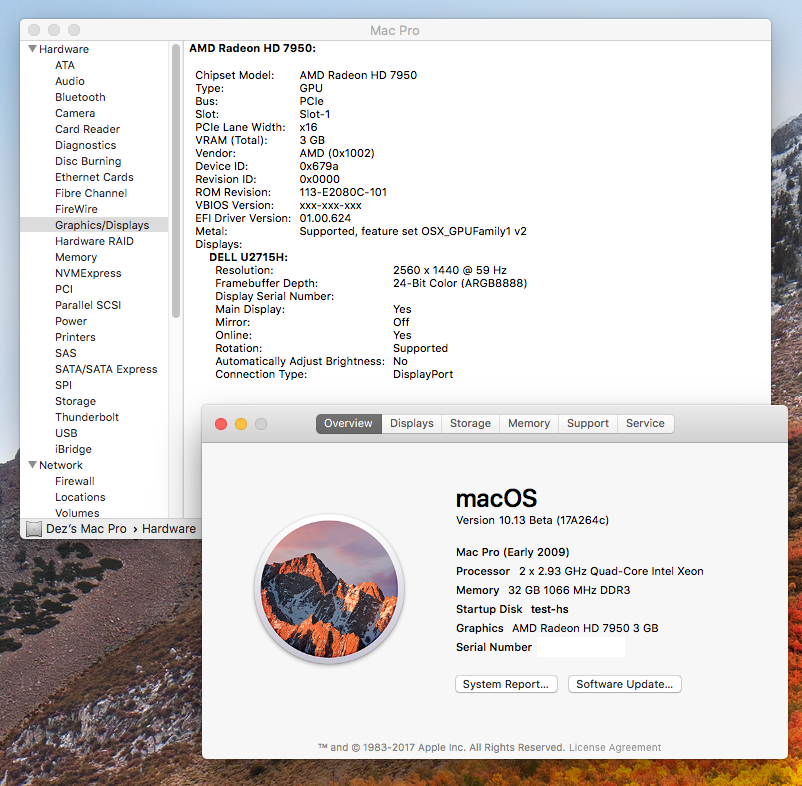Select SAS in the sidebar
This screenshot has width=802, height=786.
(65, 353)
